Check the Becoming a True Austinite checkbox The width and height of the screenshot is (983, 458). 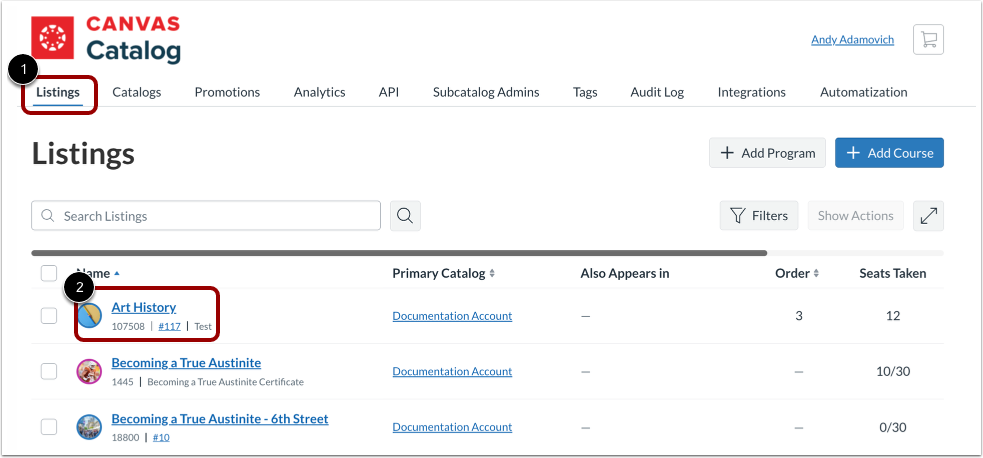pos(49,372)
